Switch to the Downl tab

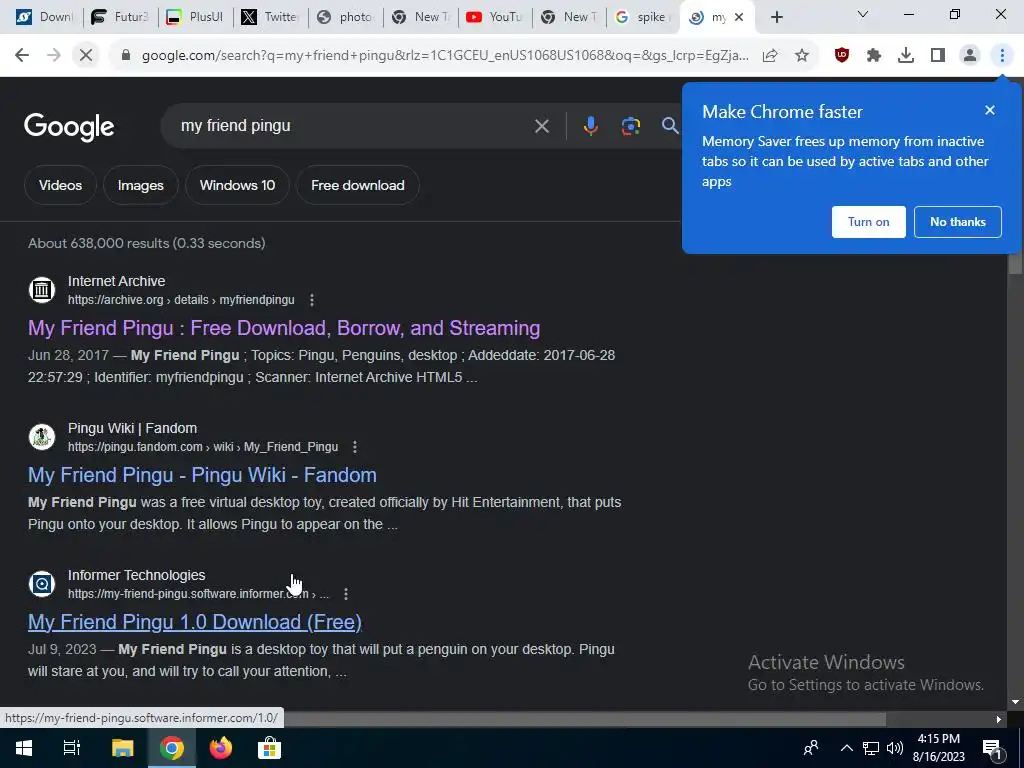pos(43,17)
